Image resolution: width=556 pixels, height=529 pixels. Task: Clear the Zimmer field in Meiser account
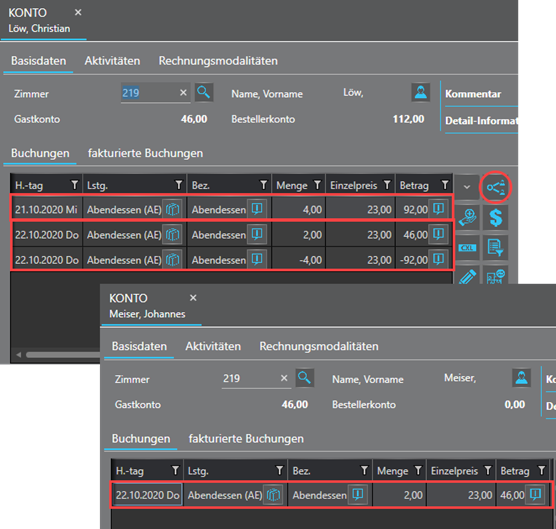284,378
